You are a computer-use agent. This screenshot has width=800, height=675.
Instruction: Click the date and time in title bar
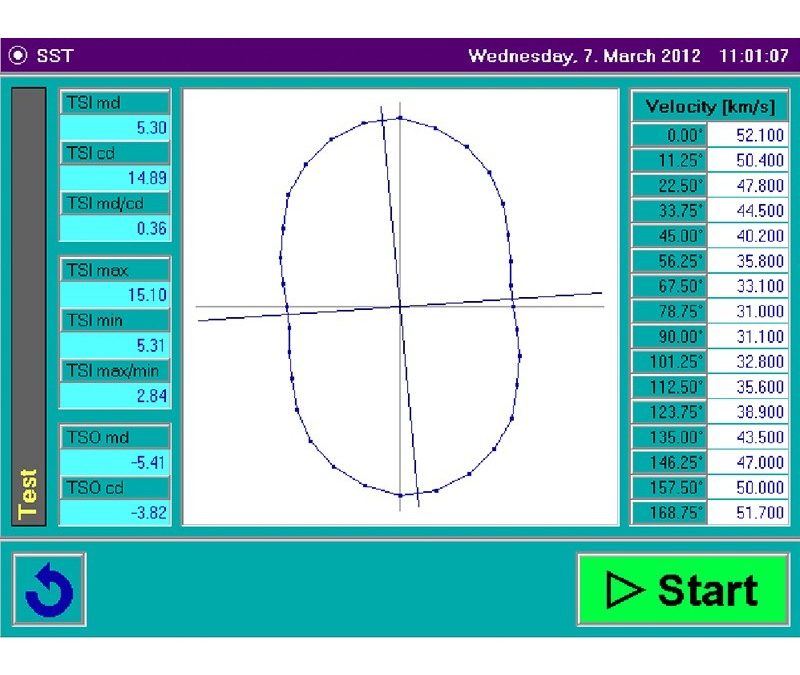point(628,56)
